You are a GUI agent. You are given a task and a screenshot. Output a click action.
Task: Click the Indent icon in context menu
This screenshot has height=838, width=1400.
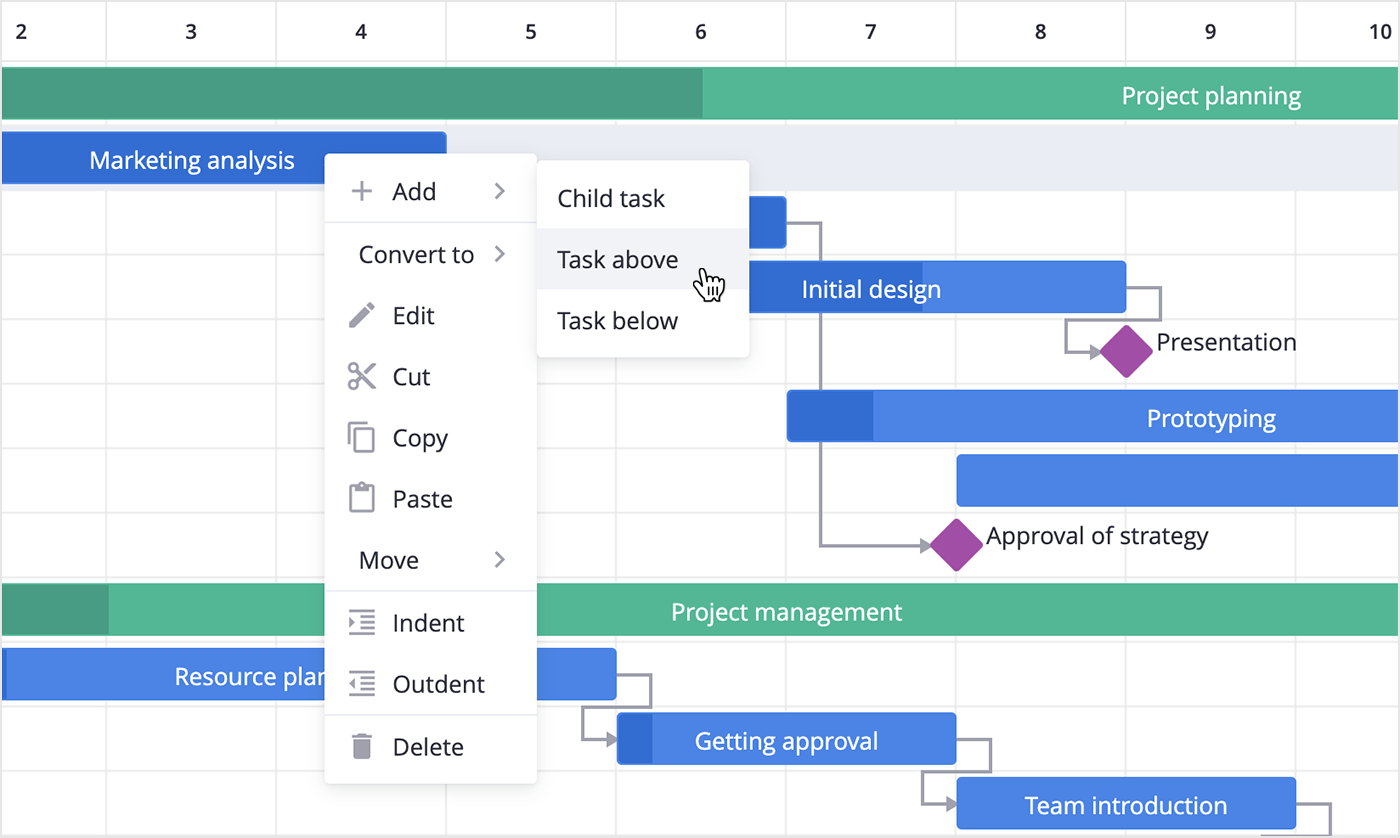click(361, 623)
